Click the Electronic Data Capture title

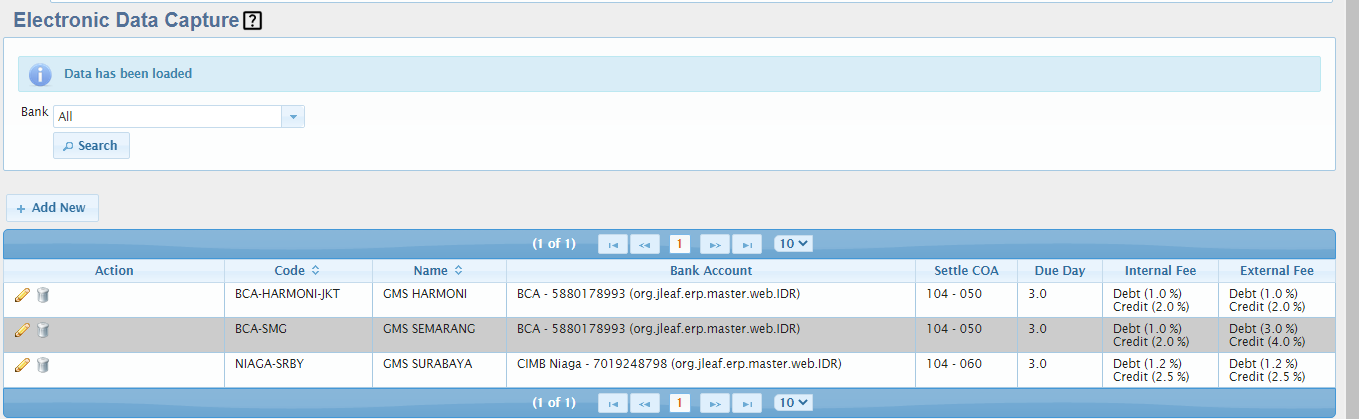[126, 20]
